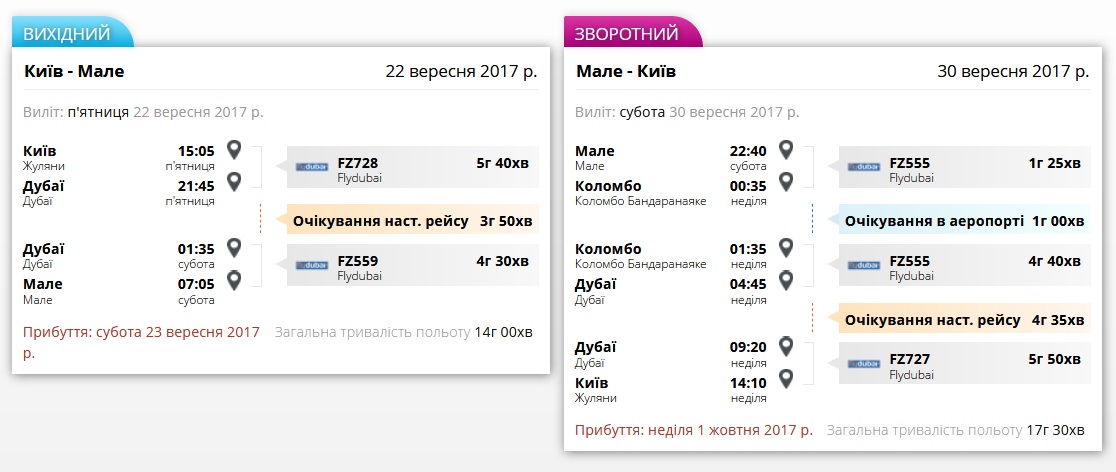Screen dimensions: 1116x472
Task: Click the Flydubai logo on flight FZ728
Action: (312, 167)
